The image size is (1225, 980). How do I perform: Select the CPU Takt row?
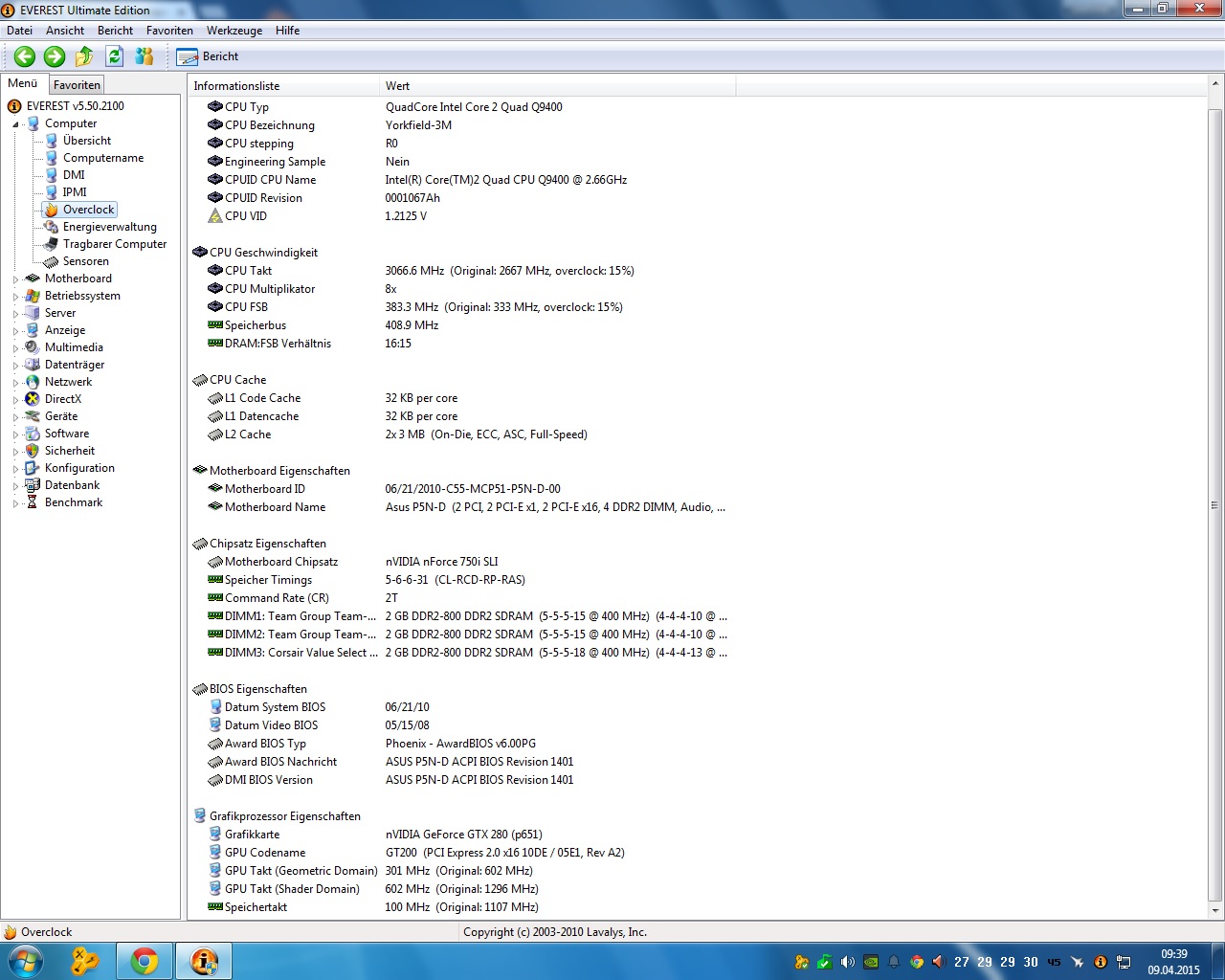459,271
